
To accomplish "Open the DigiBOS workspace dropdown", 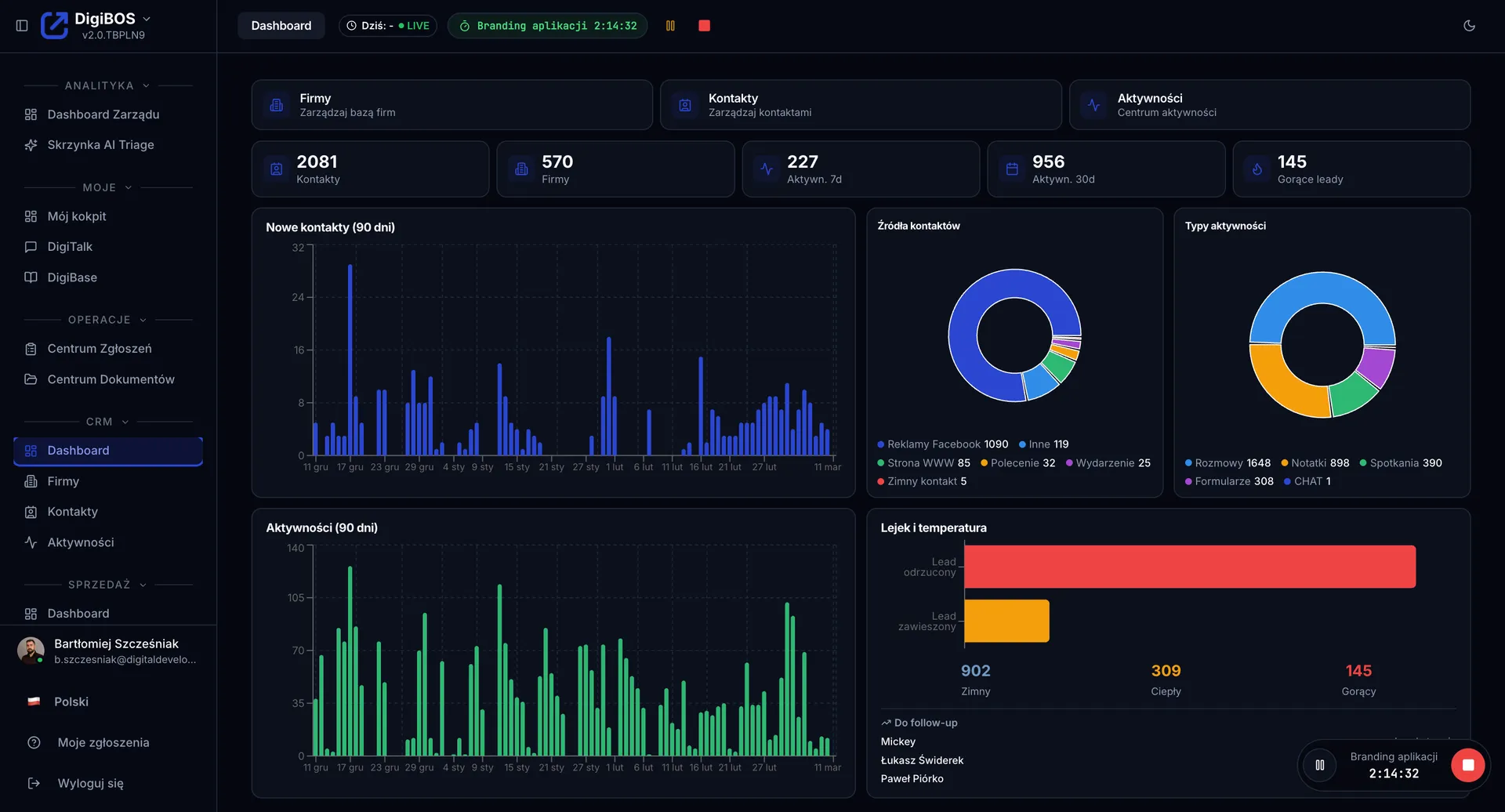I will (147, 19).
